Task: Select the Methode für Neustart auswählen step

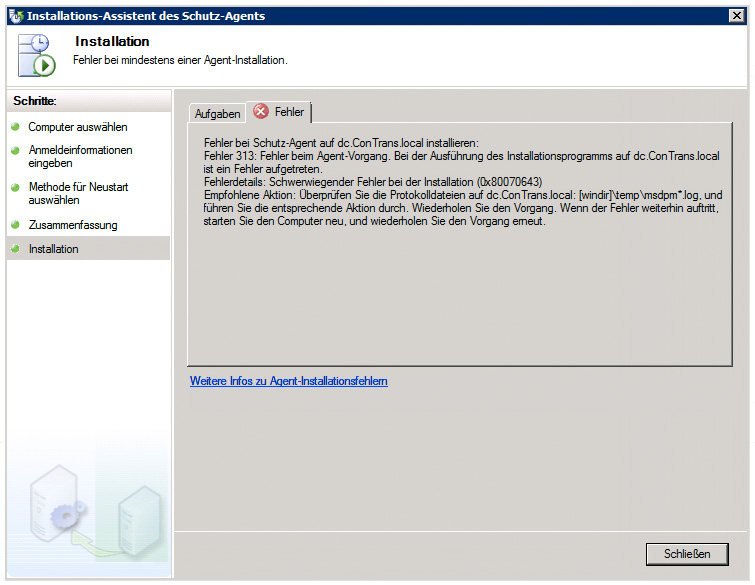Action: 78,193
